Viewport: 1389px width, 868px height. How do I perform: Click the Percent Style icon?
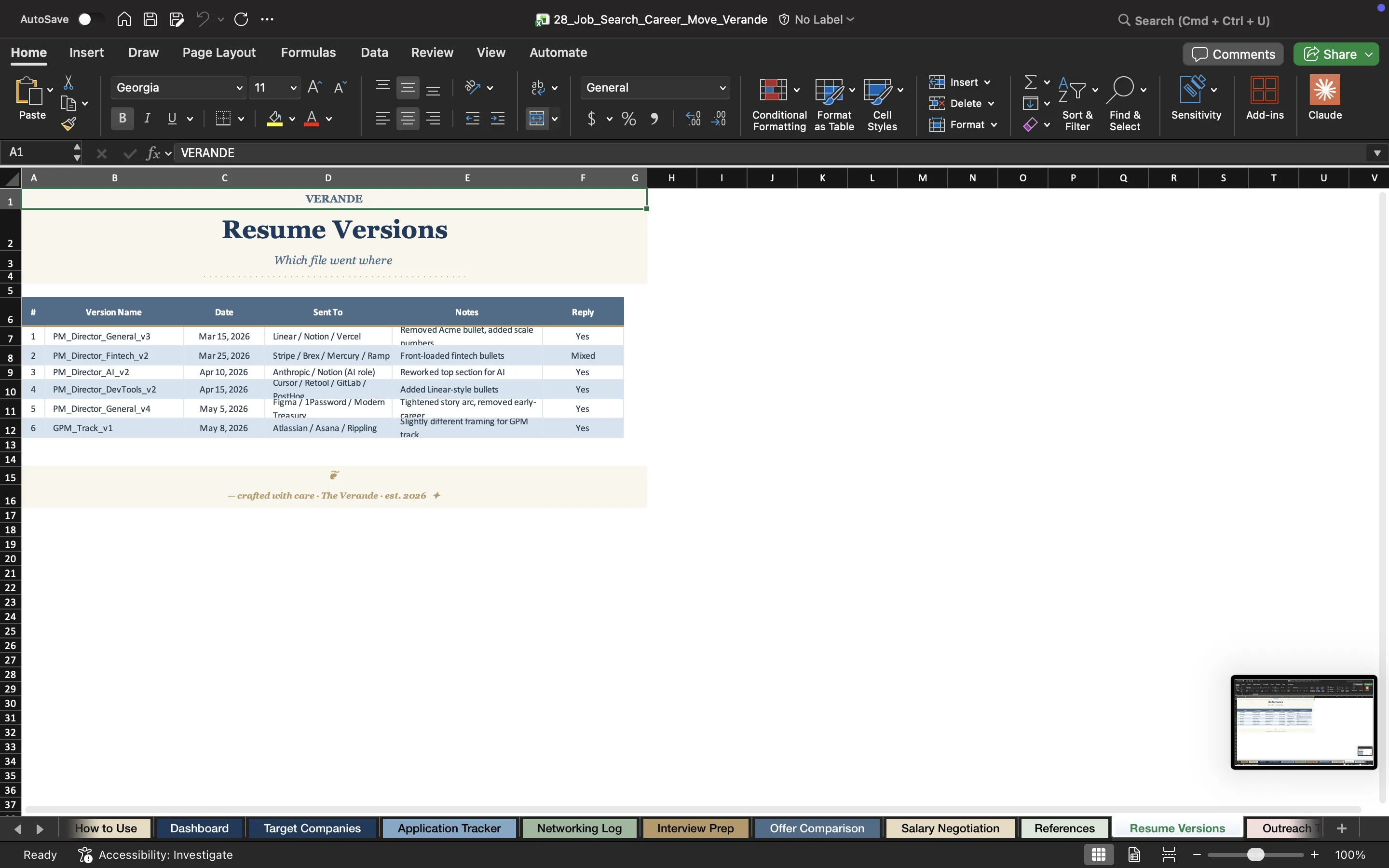click(628, 119)
